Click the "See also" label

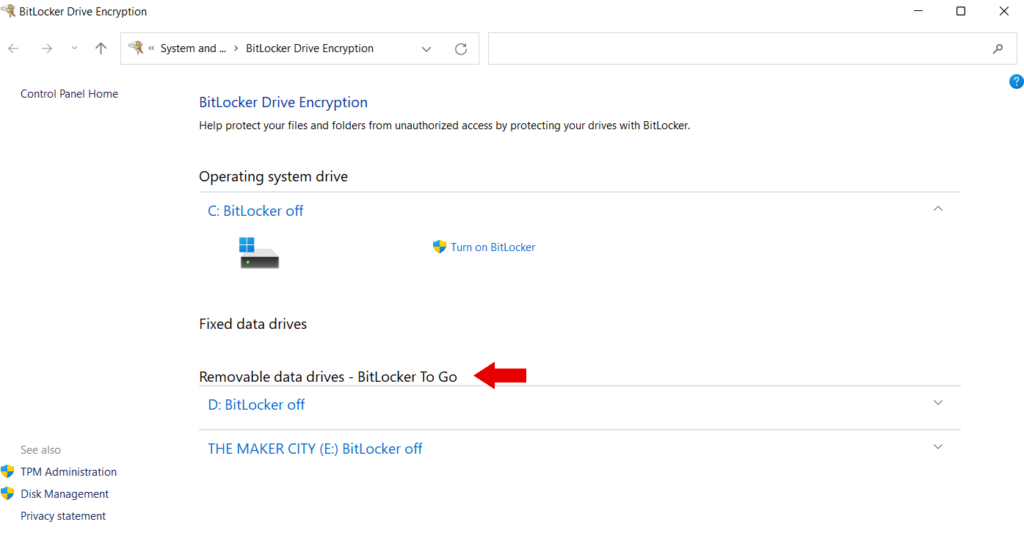tap(40, 450)
